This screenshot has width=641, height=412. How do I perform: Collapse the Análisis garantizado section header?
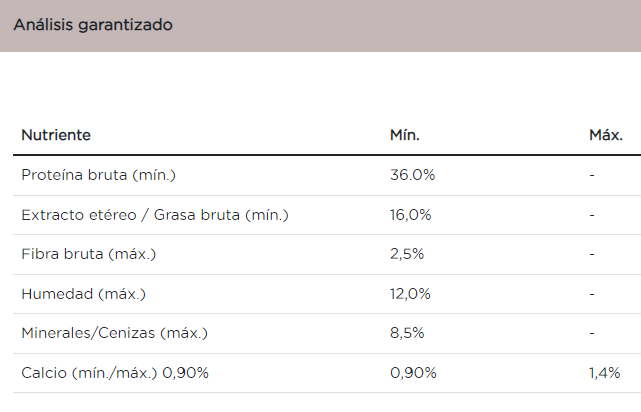pos(93,25)
